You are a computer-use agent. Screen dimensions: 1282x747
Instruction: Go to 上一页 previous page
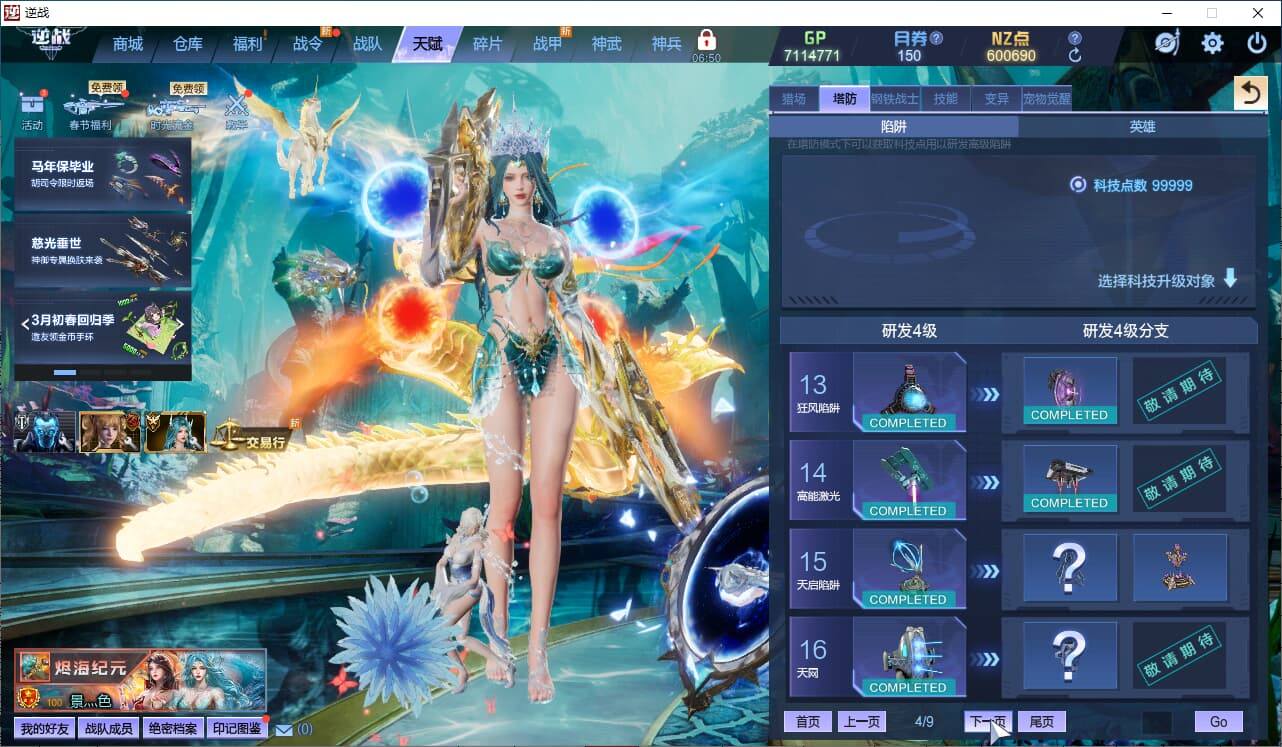pos(861,722)
